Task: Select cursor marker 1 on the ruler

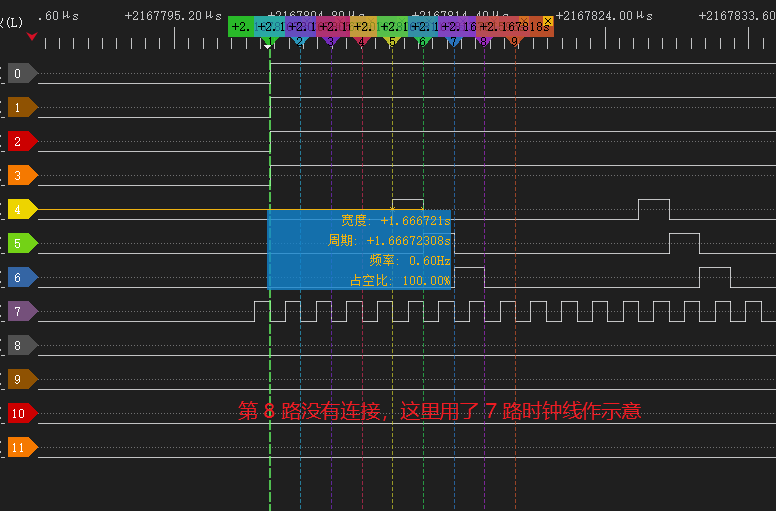Action: 269,42
